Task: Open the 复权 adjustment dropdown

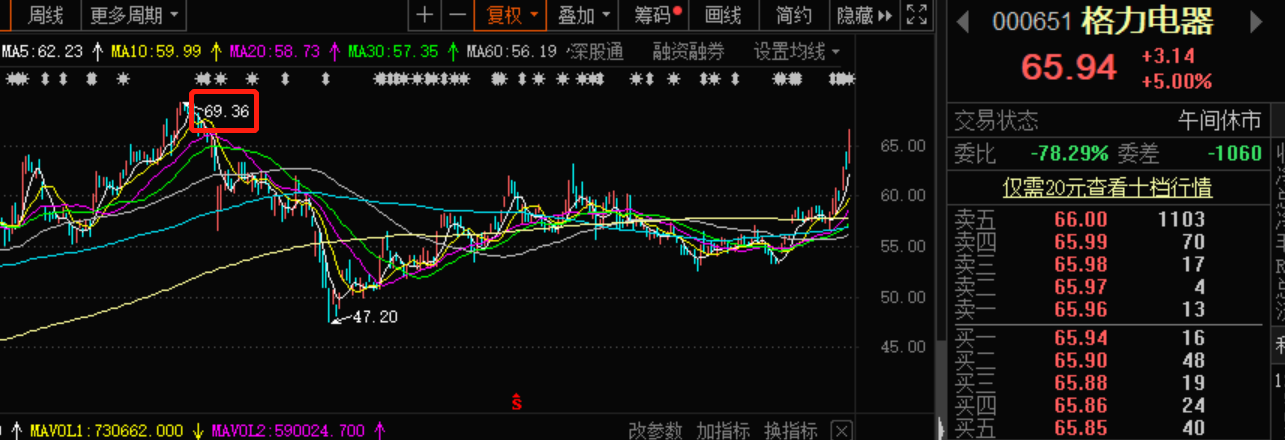Action: 511,15
